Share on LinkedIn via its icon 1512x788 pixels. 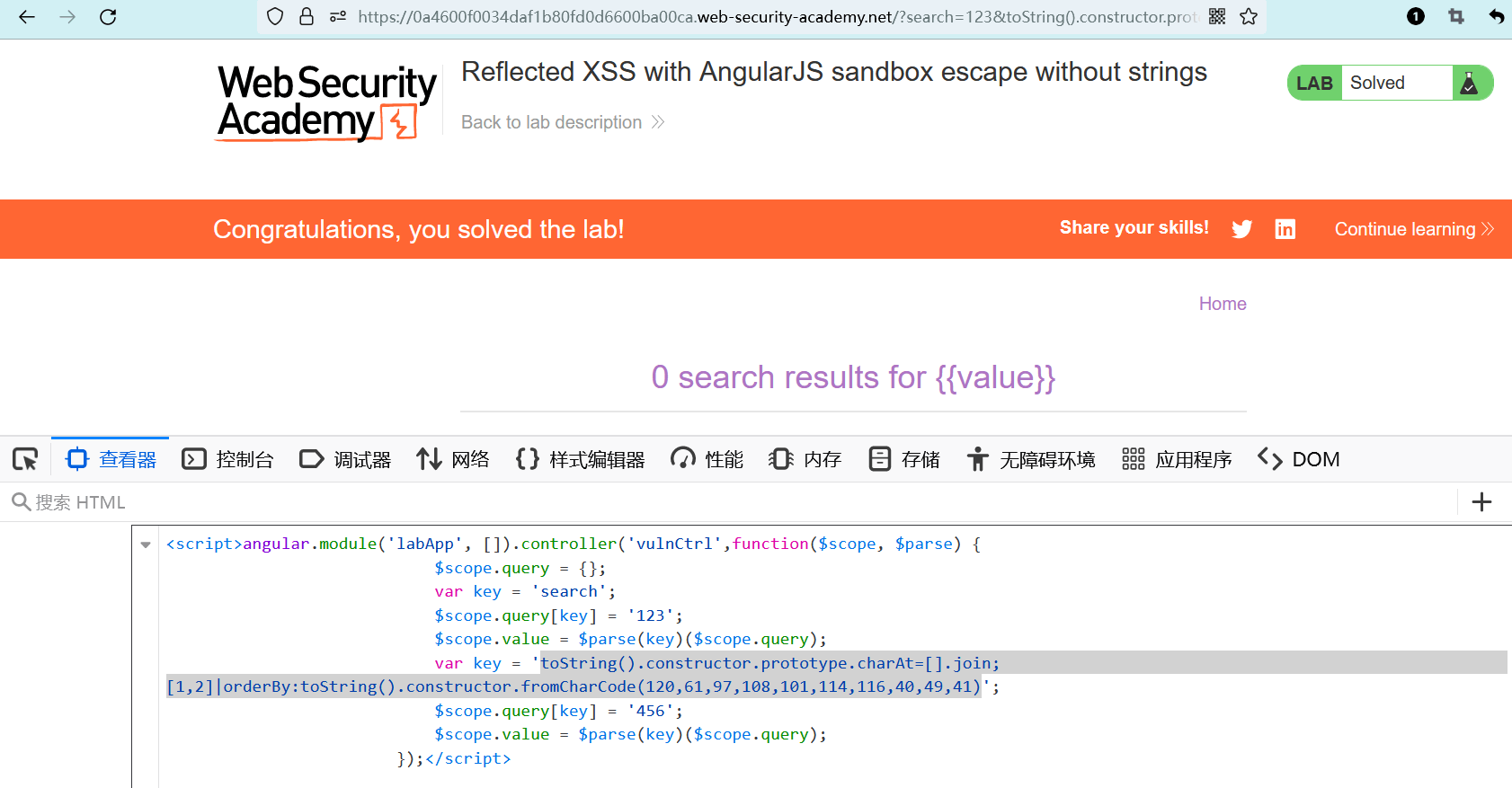(1285, 229)
